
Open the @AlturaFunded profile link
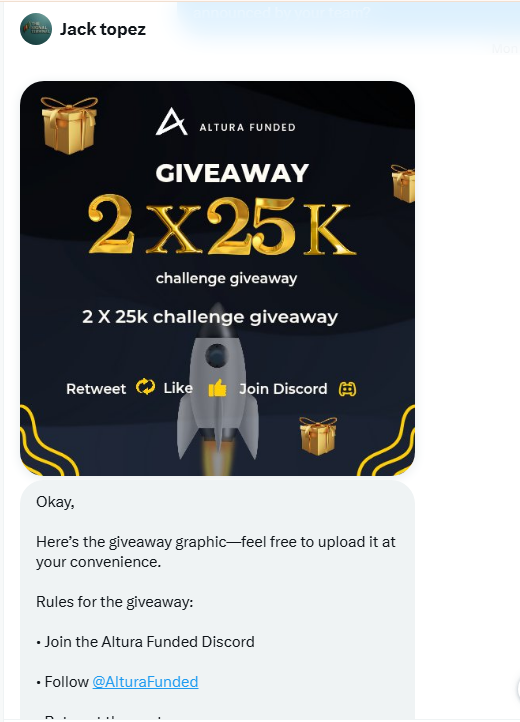pos(145,681)
